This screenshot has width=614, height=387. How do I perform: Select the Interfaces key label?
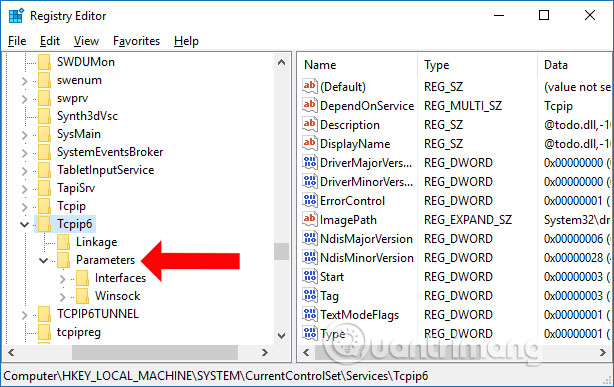coord(120,278)
